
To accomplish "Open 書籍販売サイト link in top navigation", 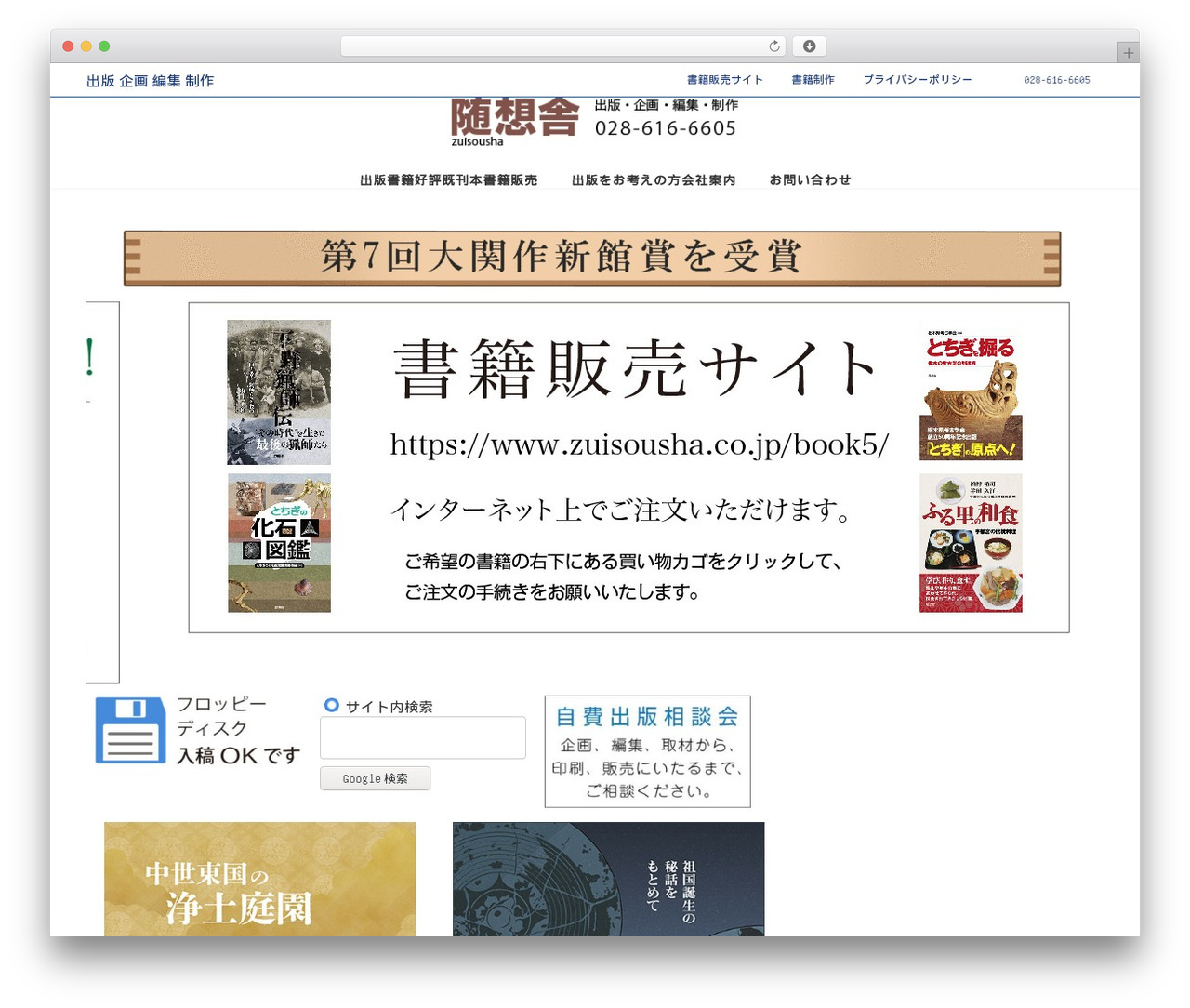I will point(725,80).
